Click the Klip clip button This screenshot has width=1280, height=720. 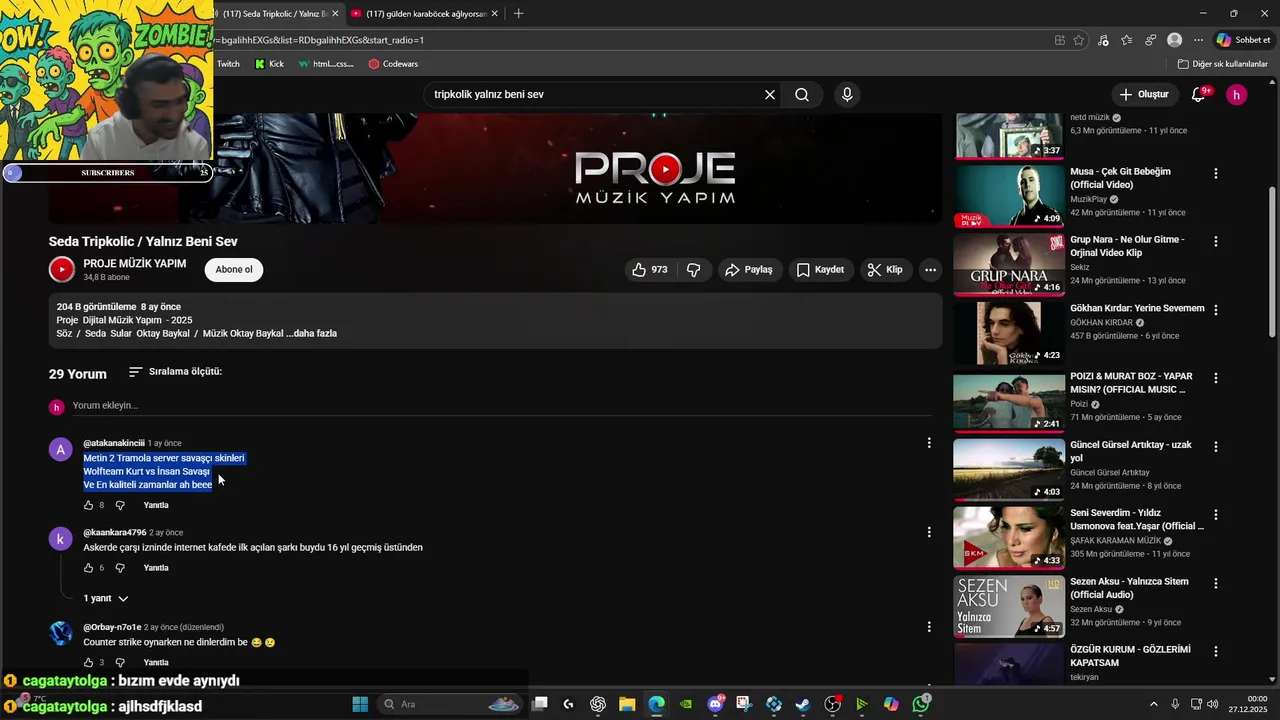(885, 270)
